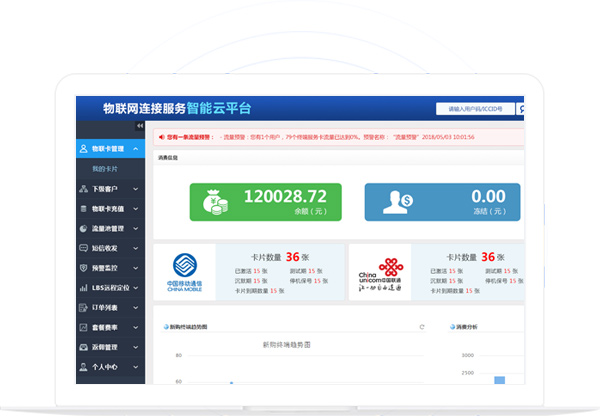Open 我的卡片 submenu item

pos(104,169)
